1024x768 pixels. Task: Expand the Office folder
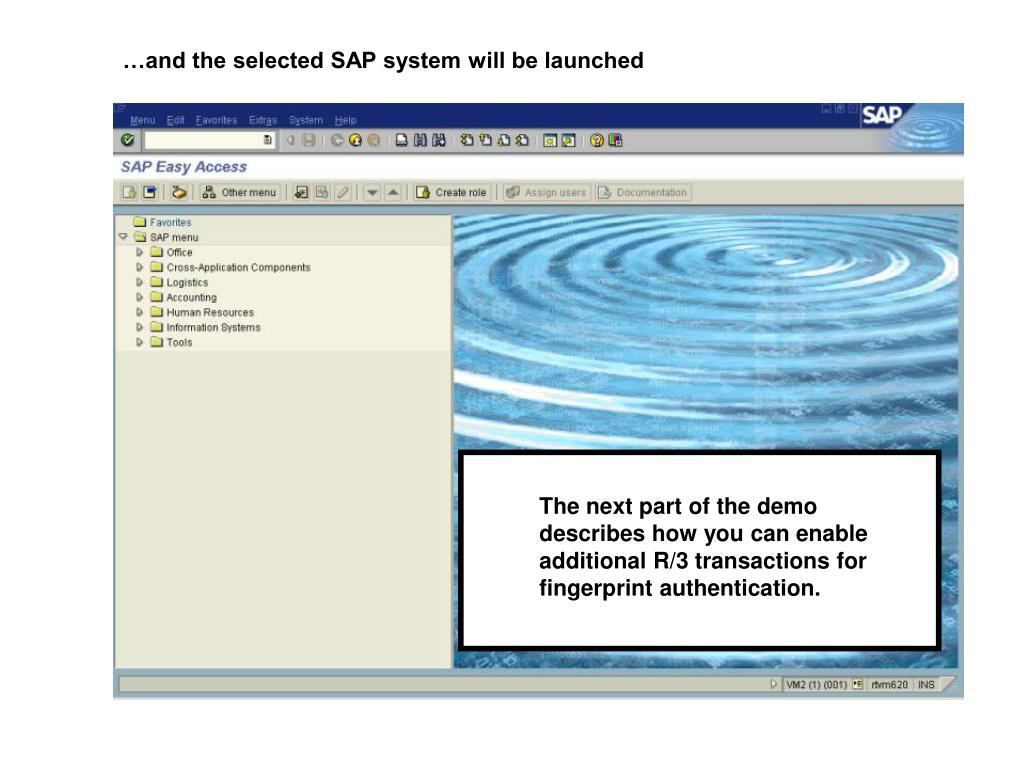[139, 251]
